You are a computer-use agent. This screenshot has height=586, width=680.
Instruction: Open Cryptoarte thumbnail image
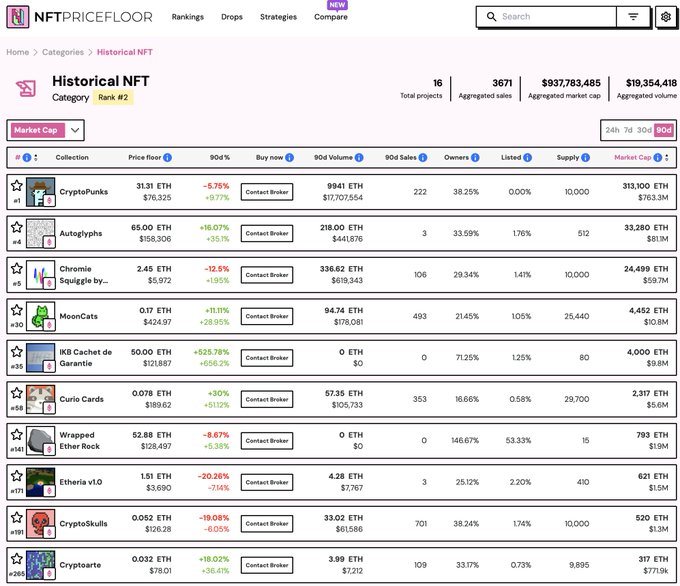[40, 565]
